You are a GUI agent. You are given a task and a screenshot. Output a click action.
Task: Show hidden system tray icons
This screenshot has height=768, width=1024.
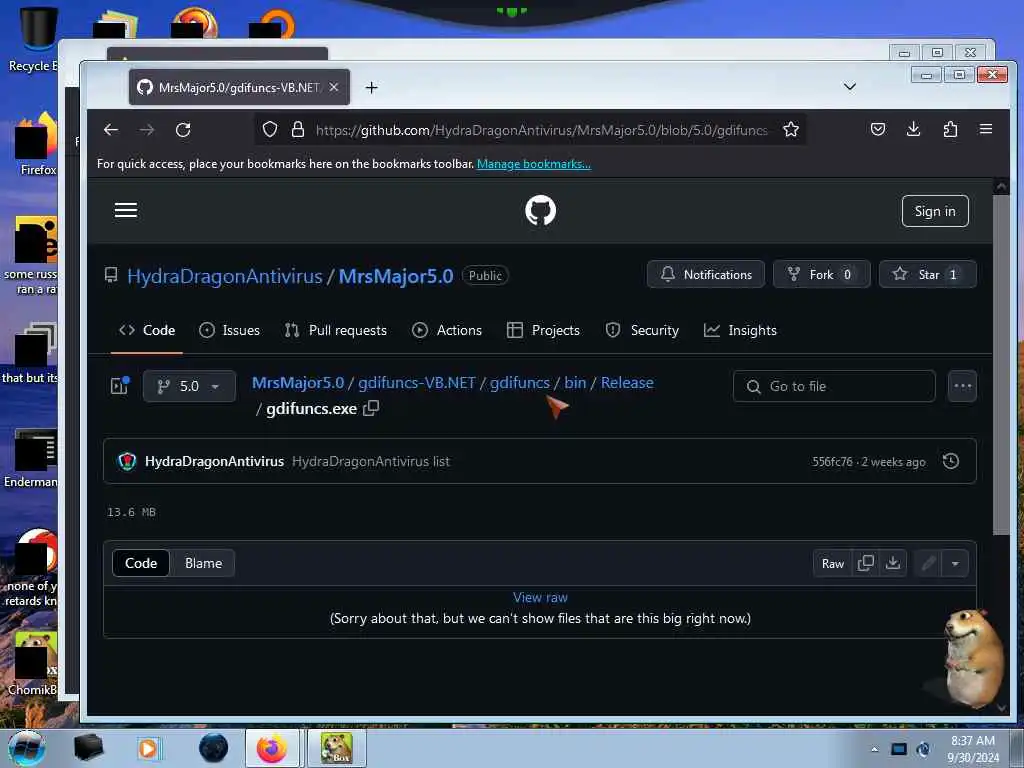pyautogui.click(x=874, y=749)
